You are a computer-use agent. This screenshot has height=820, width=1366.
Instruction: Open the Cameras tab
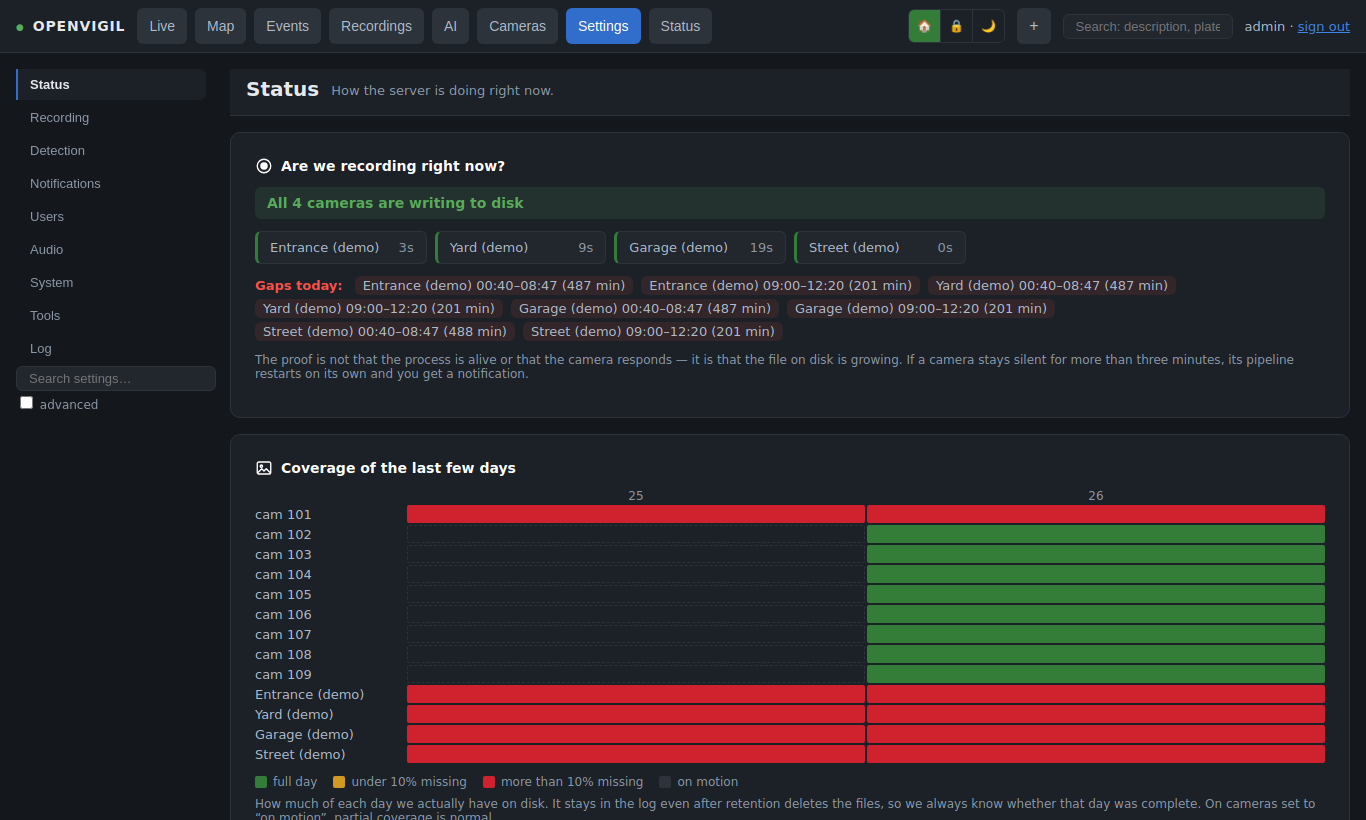pos(517,26)
